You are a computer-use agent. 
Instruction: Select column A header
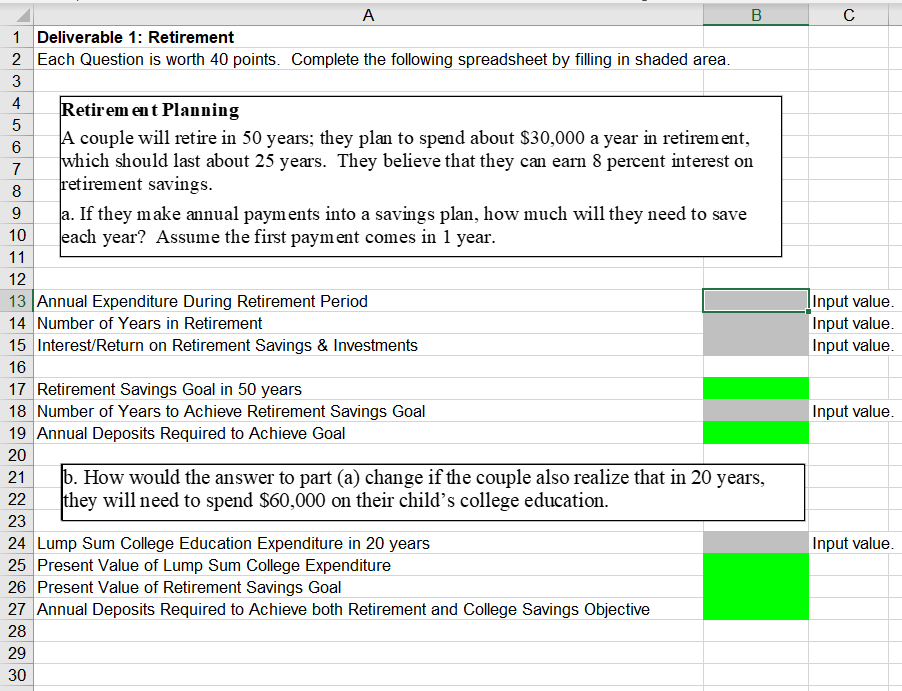click(x=368, y=14)
